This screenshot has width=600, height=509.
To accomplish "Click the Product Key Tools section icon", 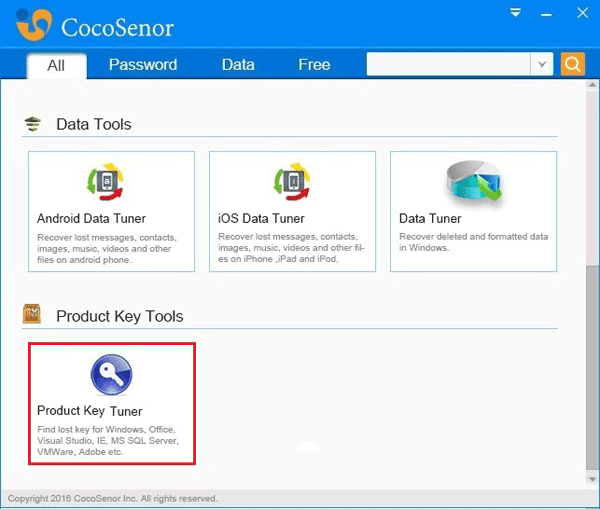I will (32, 314).
